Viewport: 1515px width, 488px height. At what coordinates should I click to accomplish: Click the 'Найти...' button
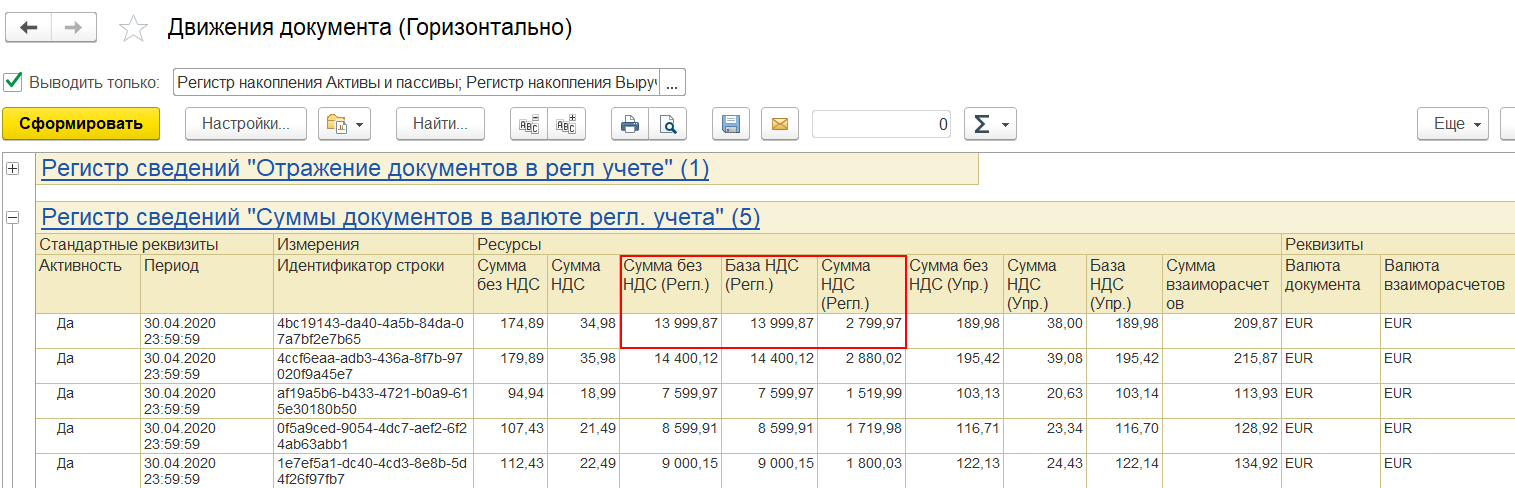441,124
